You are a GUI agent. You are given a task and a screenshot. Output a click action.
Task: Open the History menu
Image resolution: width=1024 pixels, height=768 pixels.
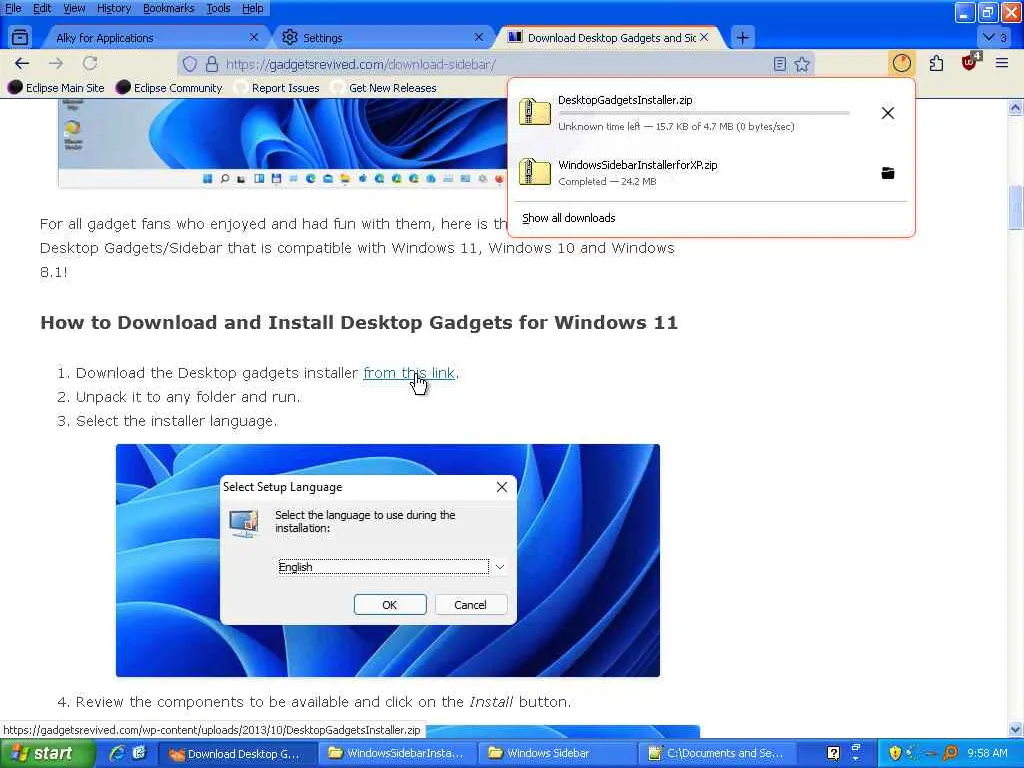coord(114,8)
